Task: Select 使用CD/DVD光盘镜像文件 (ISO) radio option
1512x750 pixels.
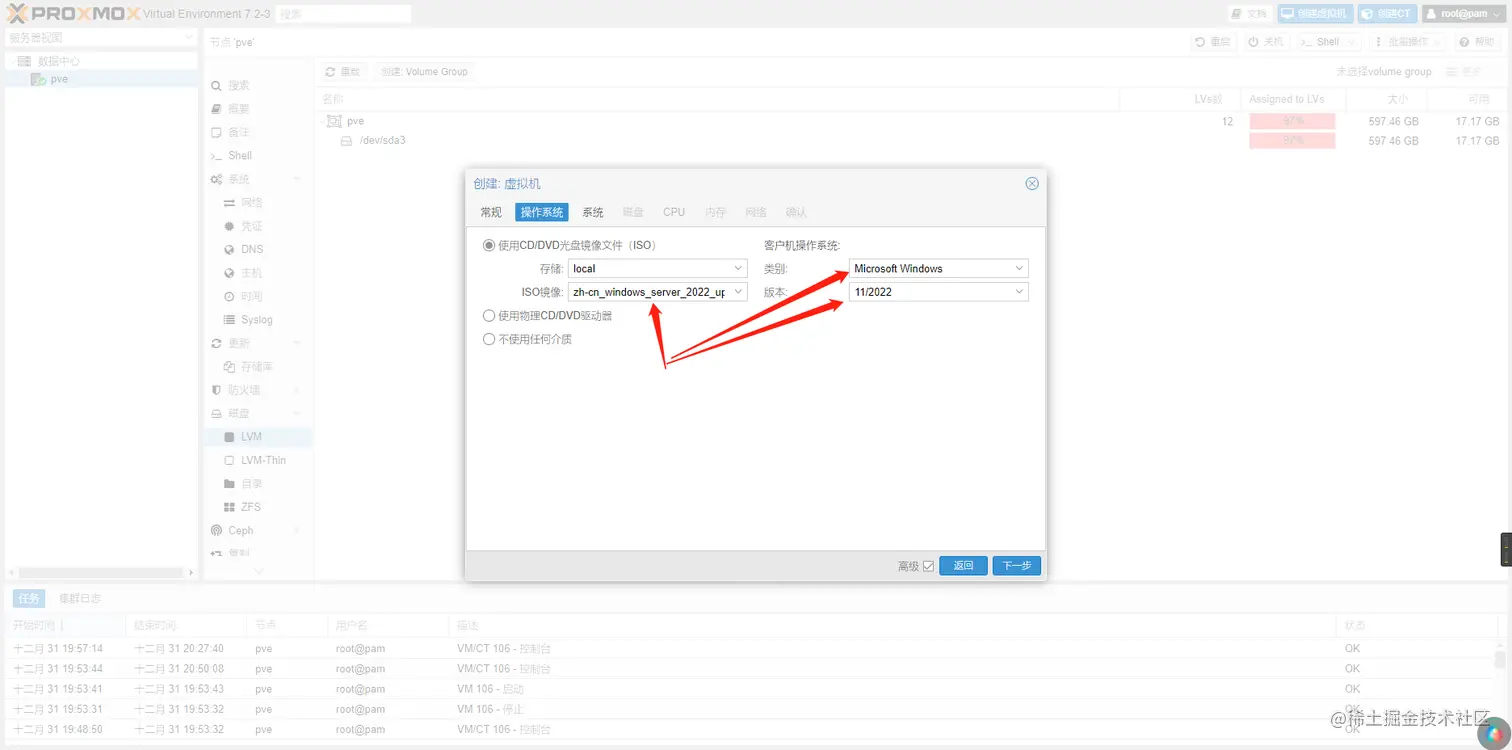Action: point(489,245)
